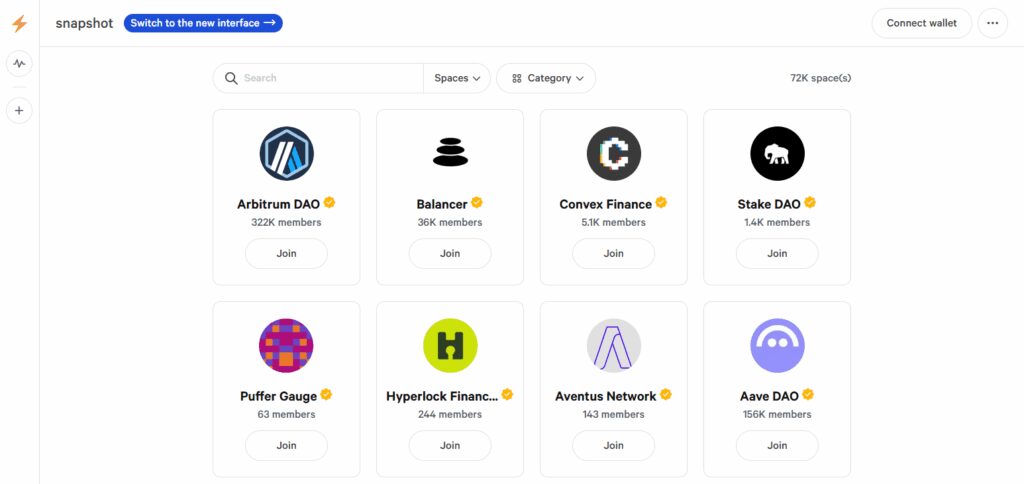The width and height of the screenshot is (1024, 484).
Task: Click the Stake DAO elephant logo
Action: point(777,153)
